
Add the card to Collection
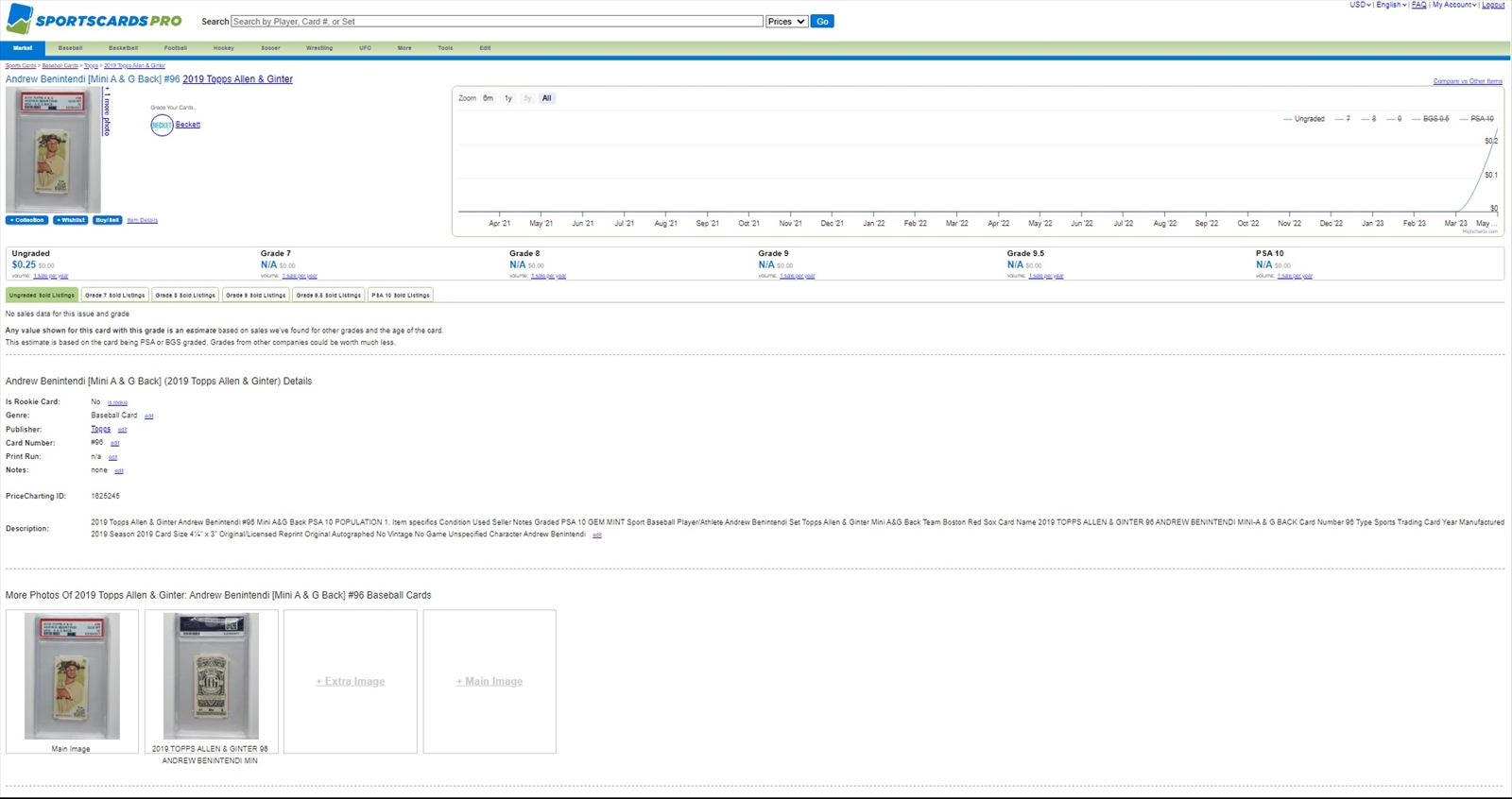[27, 220]
